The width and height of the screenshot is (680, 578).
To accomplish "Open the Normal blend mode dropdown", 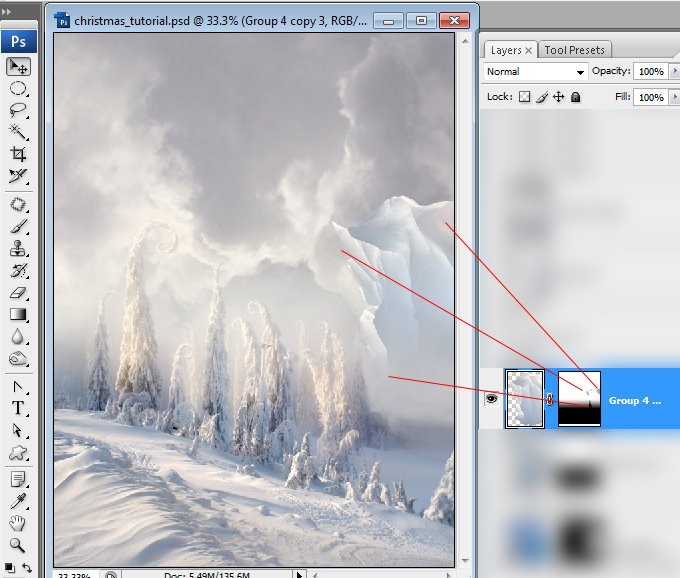I will (536, 72).
